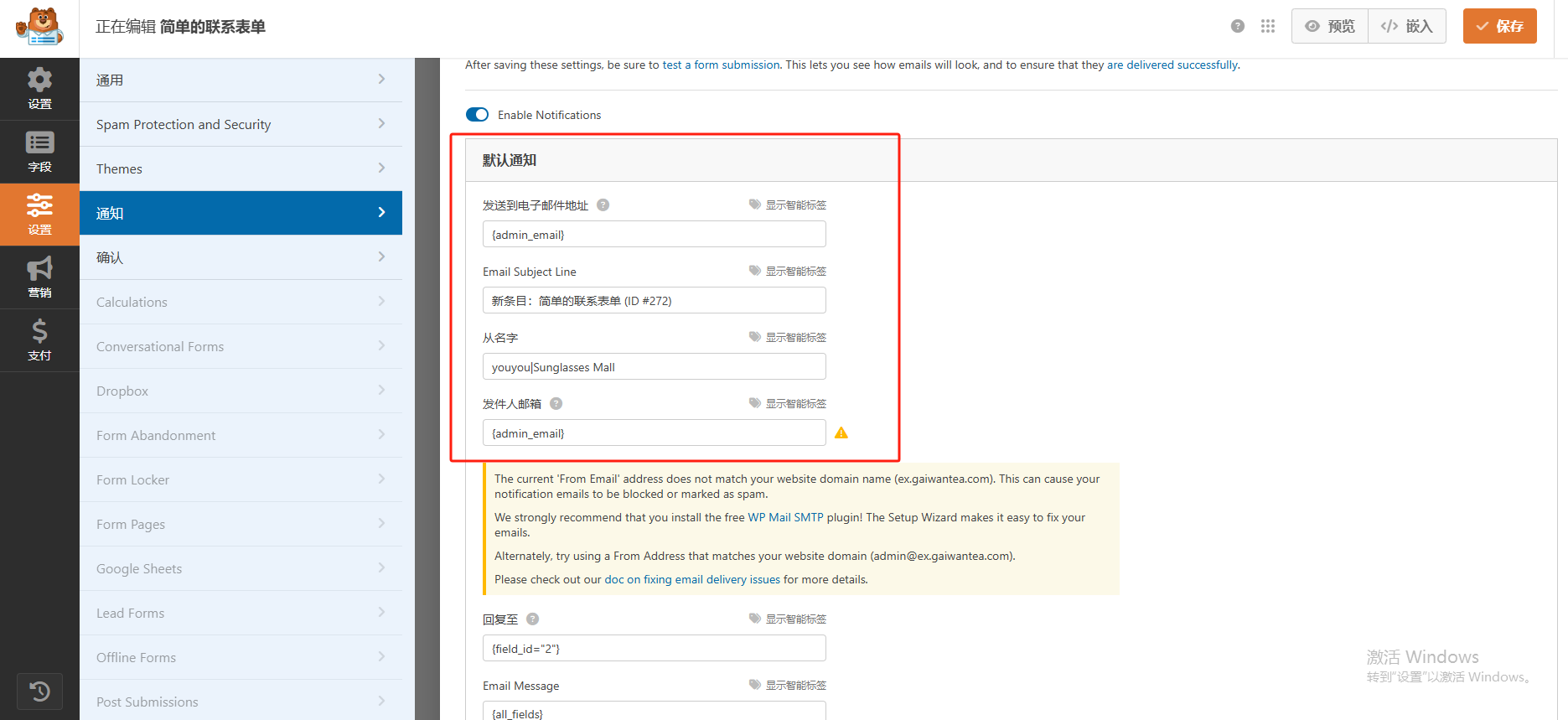Click the orange 保存 save button
1568x720 pixels.
(x=1499, y=26)
